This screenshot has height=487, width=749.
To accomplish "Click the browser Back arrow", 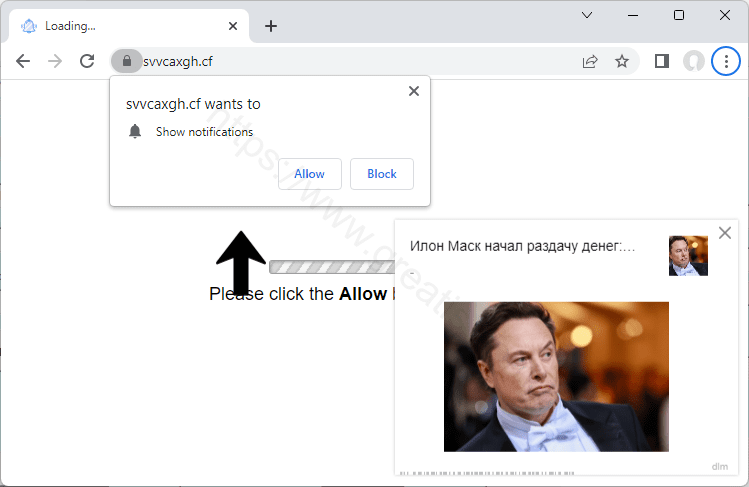I will tap(23, 61).
